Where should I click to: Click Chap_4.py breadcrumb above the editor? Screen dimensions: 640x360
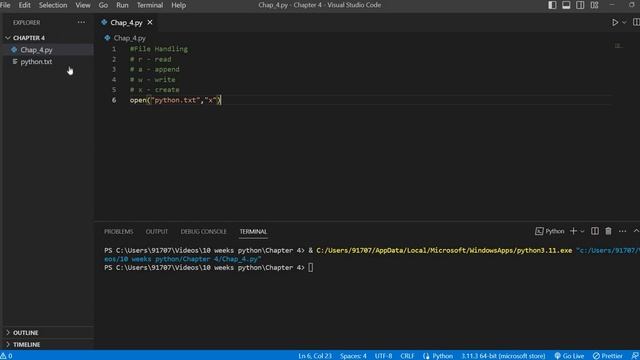point(129,38)
